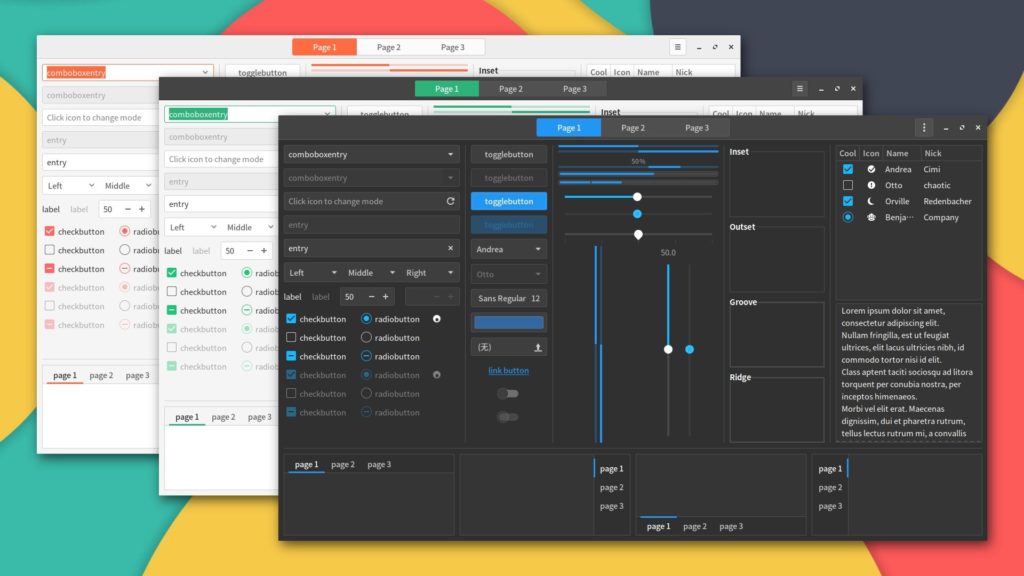Select the first radiobutton next to checkbutton

coord(367,320)
